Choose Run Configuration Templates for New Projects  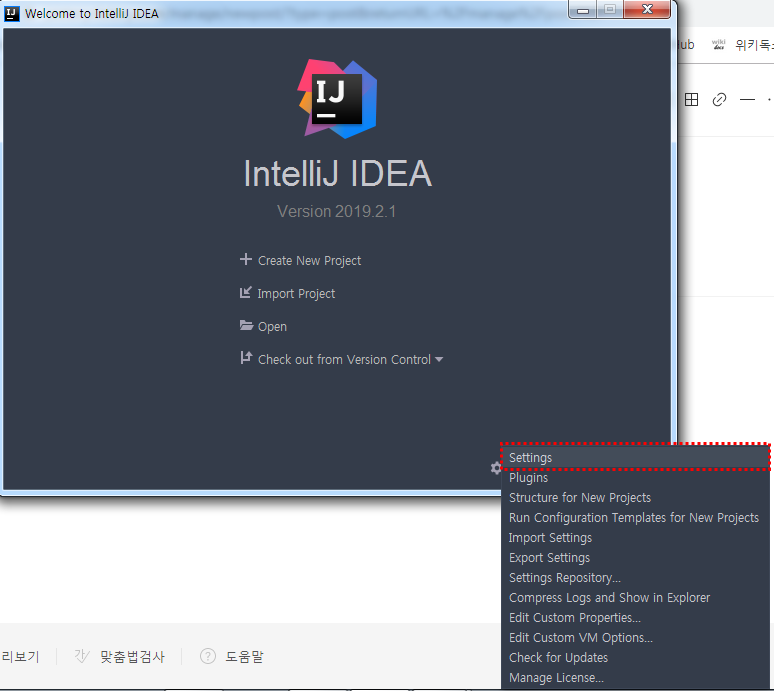(635, 518)
